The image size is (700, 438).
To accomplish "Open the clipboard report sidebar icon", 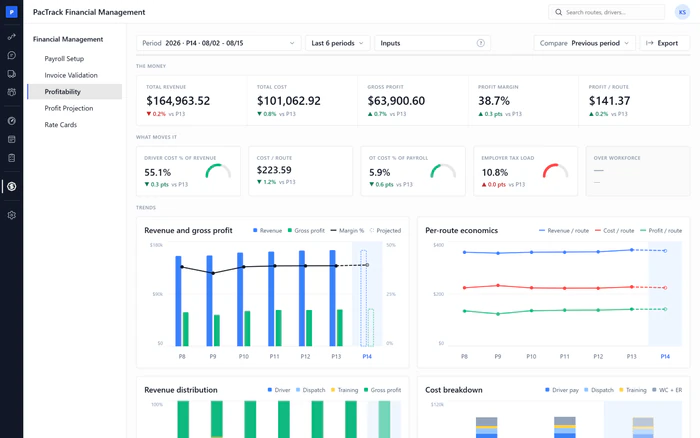I will click(12, 158).
